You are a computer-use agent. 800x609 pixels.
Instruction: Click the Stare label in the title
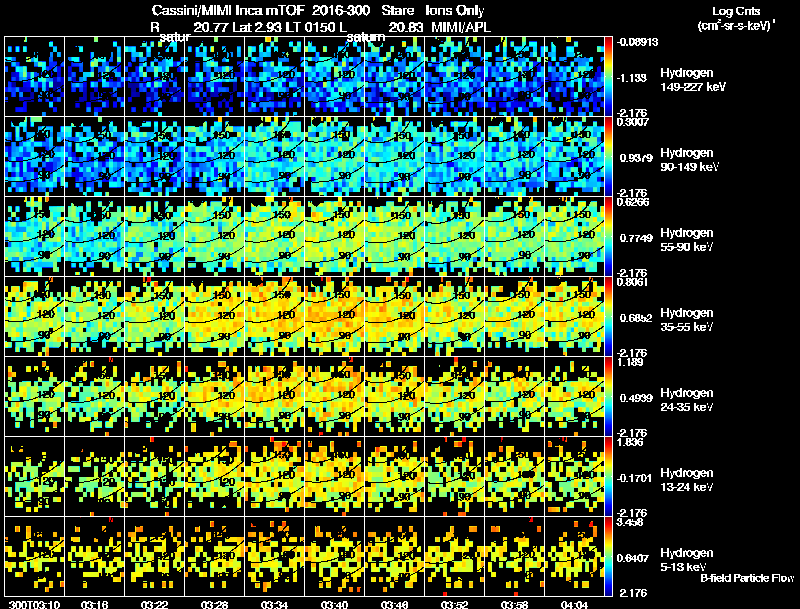tap(397, 11)
